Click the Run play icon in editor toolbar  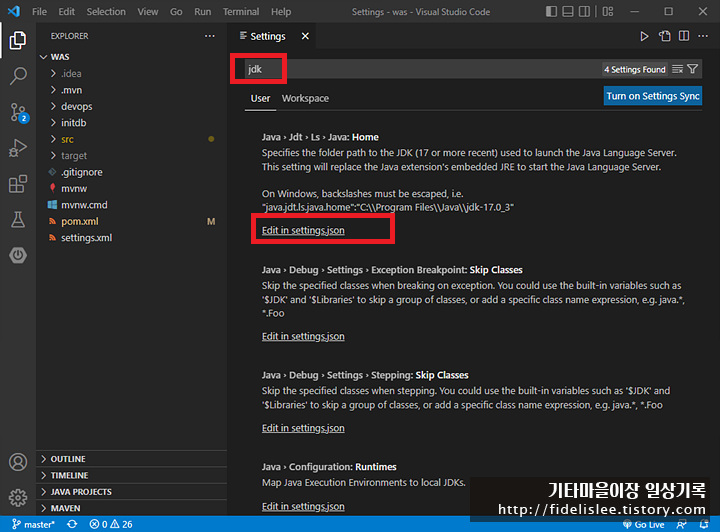(x=644, y=36)
